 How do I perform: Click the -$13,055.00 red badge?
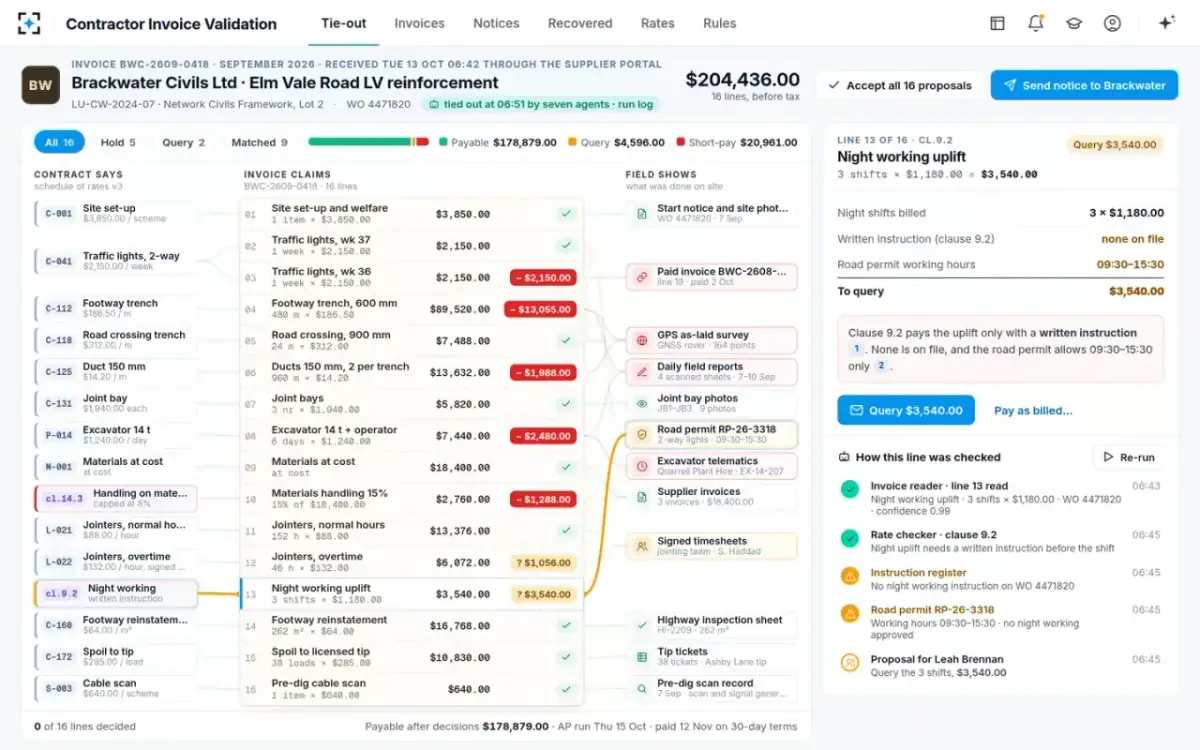coord(541,309)
